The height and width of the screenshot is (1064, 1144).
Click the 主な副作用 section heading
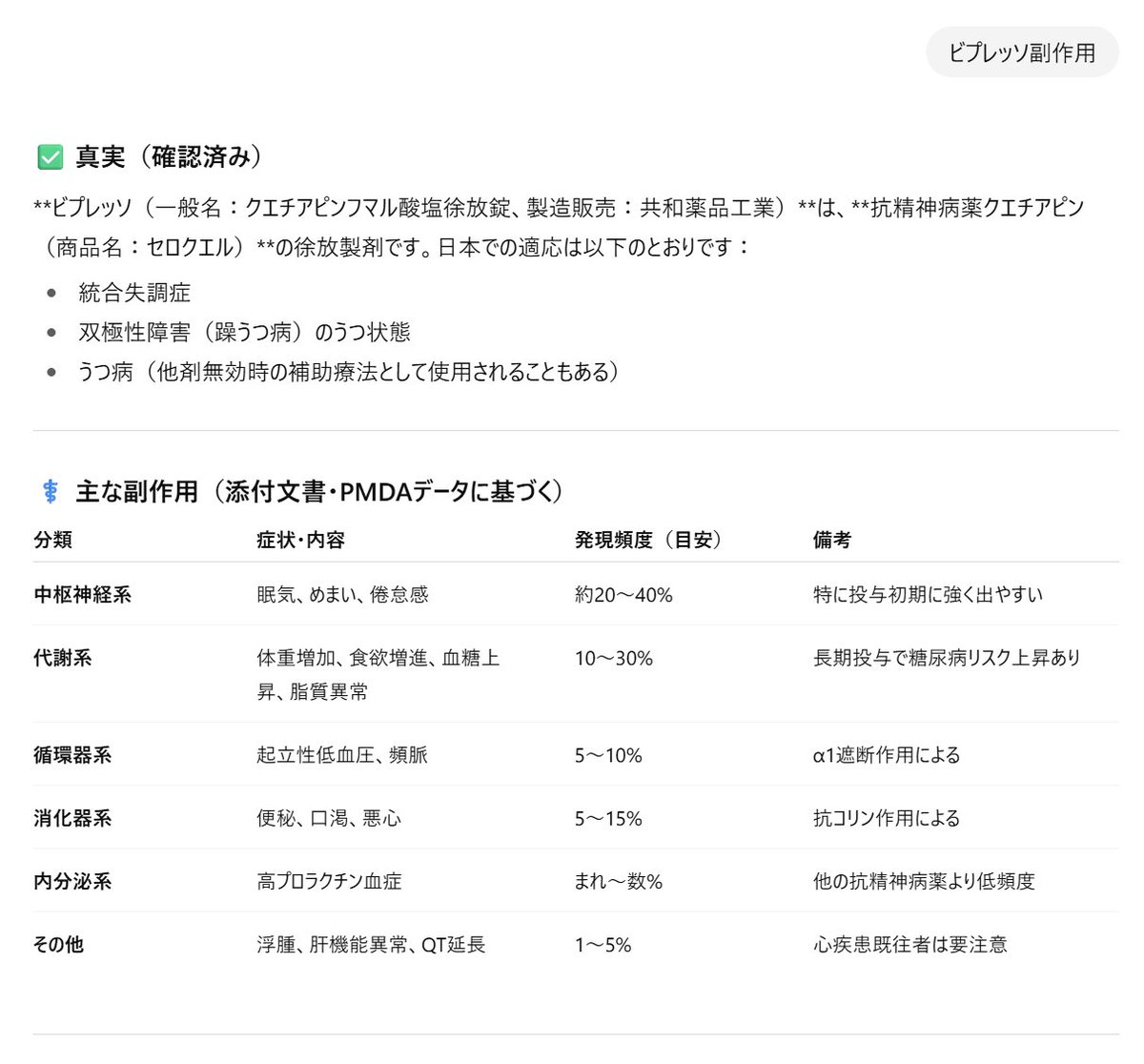coord(319,492)
